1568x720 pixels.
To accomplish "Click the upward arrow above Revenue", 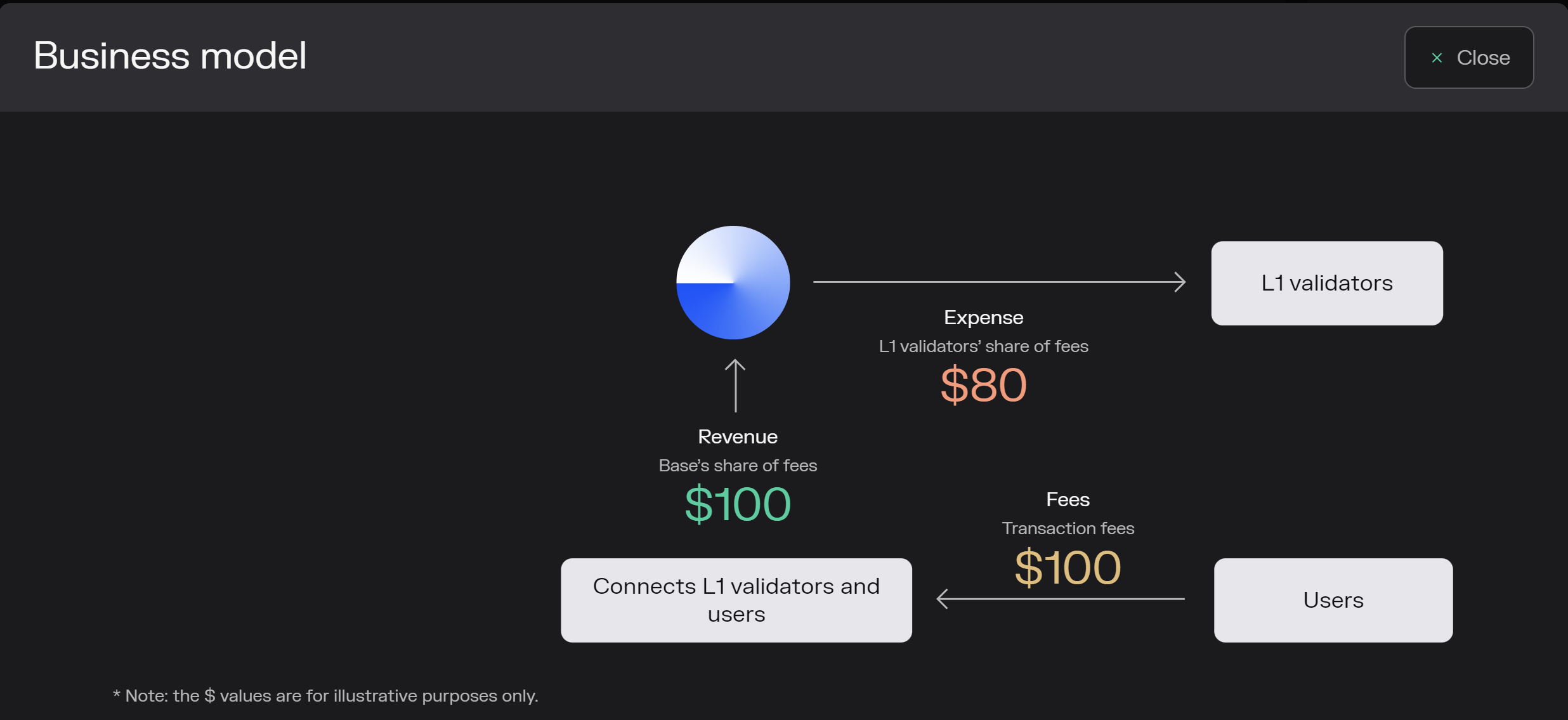I will (735, 385).
